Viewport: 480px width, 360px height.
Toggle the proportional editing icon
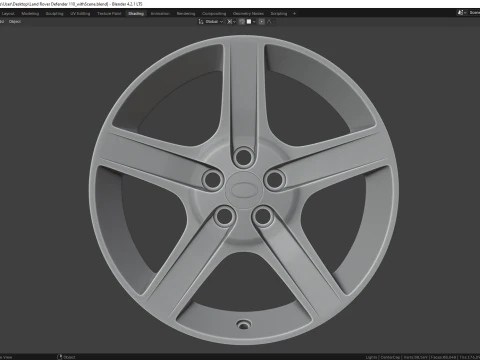click(262, 22)
